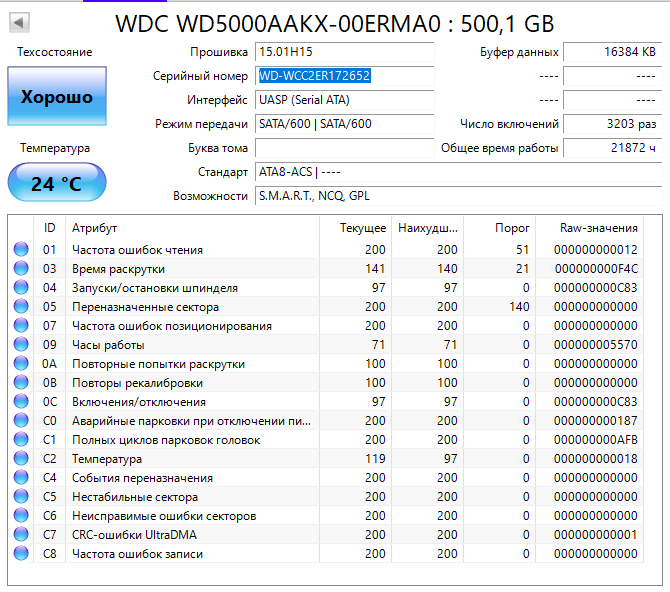
Task: Click status orb for Часы работы row
Action: tap(21, 345)
